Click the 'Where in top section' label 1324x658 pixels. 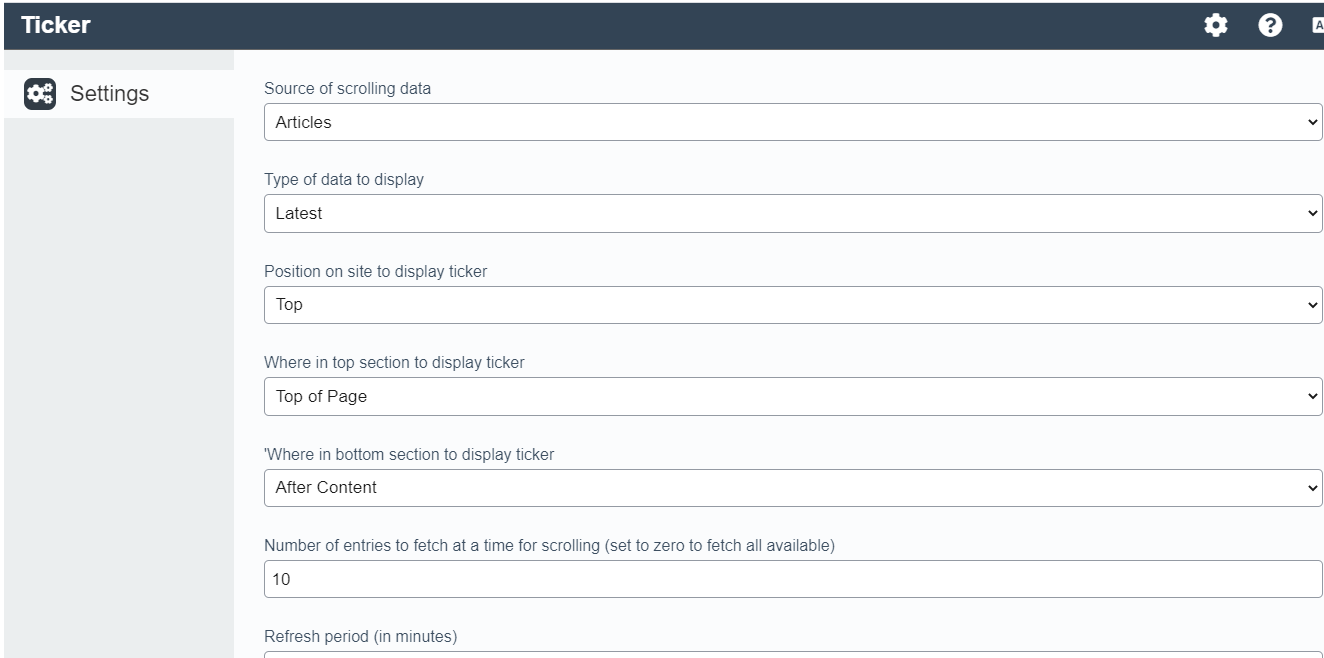(x=394, y=363)
